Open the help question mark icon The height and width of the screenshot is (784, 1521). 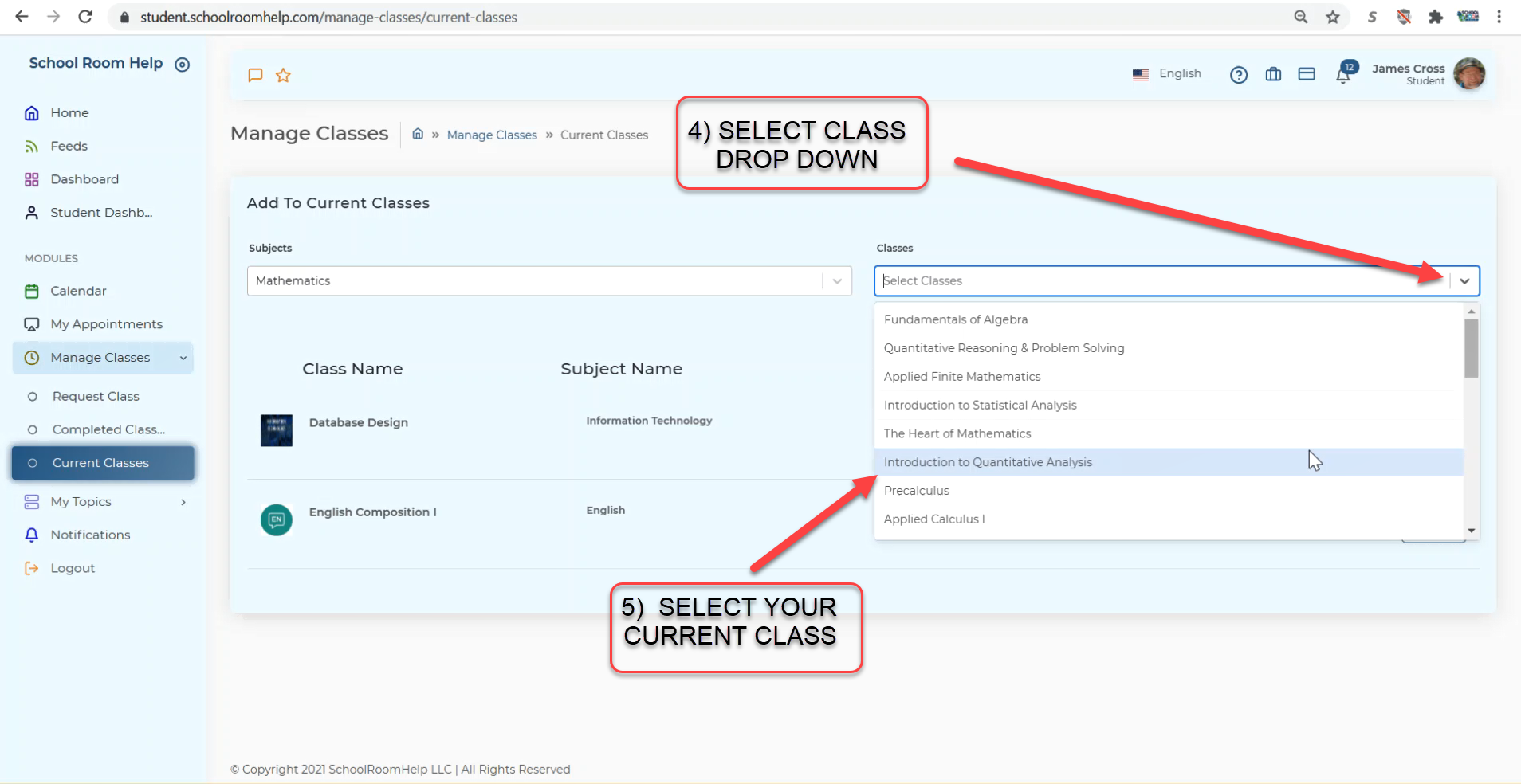click(x=1238, y=75)
